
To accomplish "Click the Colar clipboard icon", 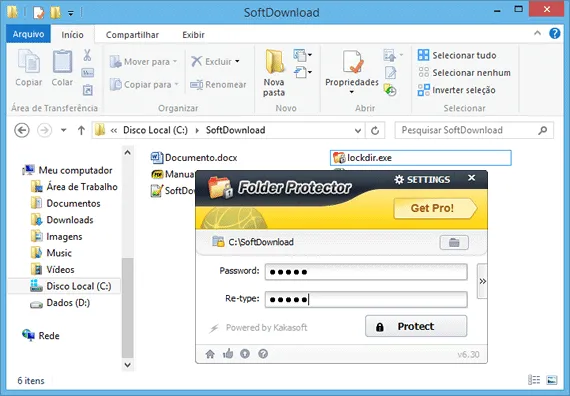I will [x=62, y=61].
